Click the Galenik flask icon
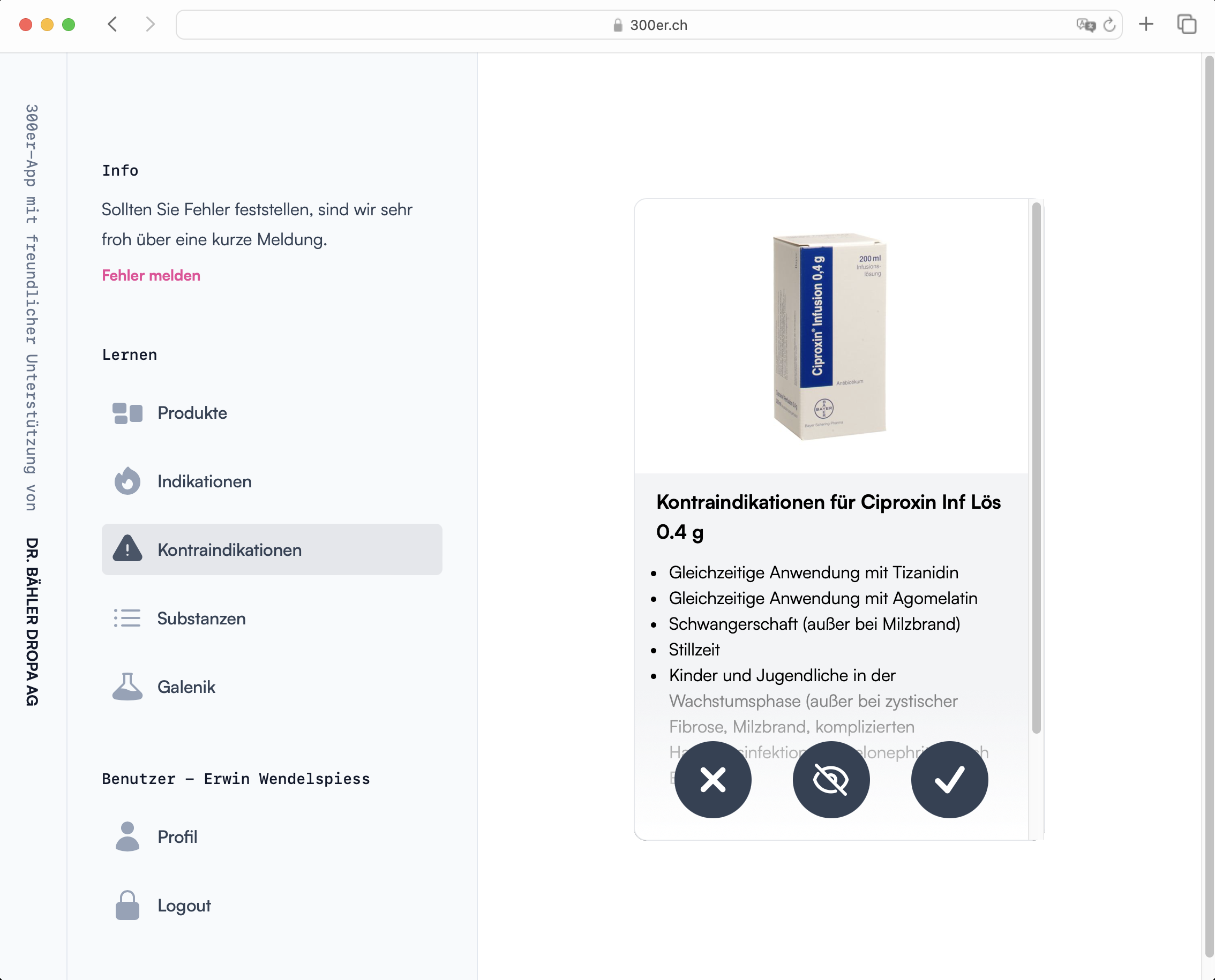Viewport: 1215px width, 980px height. (x=127, y=687)
